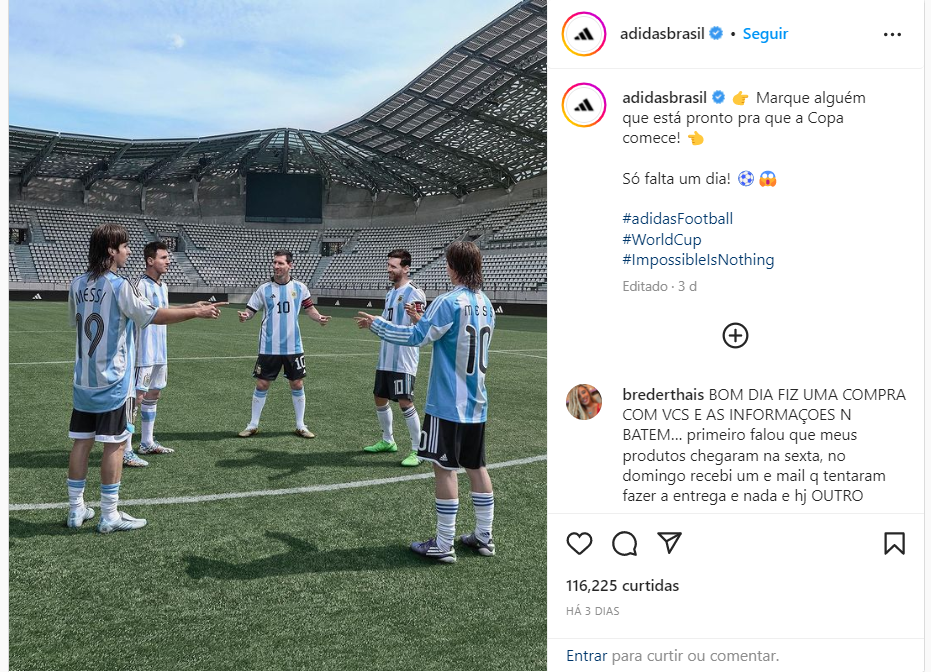Click the 116,225 curtidas likes count
The image size is (931, 672).
click(622, 585)
